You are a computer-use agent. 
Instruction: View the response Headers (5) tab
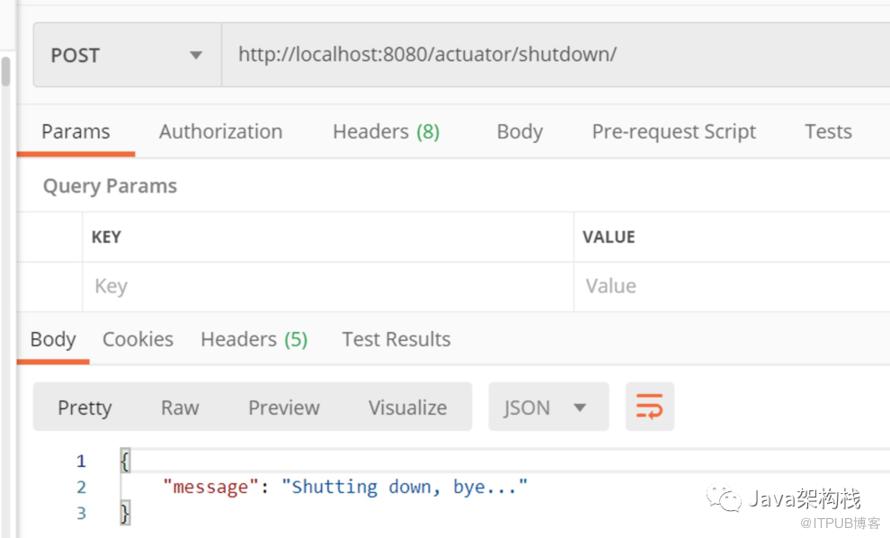[254, 339]
